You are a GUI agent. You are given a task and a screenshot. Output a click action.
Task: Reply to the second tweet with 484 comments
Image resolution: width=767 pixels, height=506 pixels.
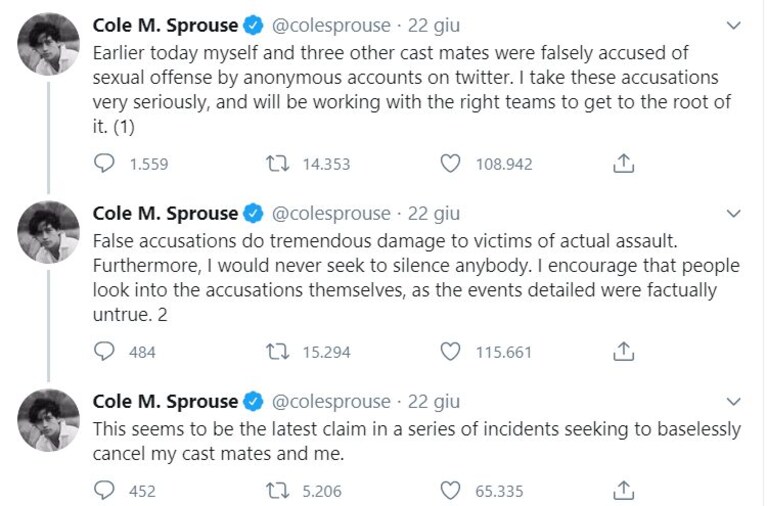point(104,351)
